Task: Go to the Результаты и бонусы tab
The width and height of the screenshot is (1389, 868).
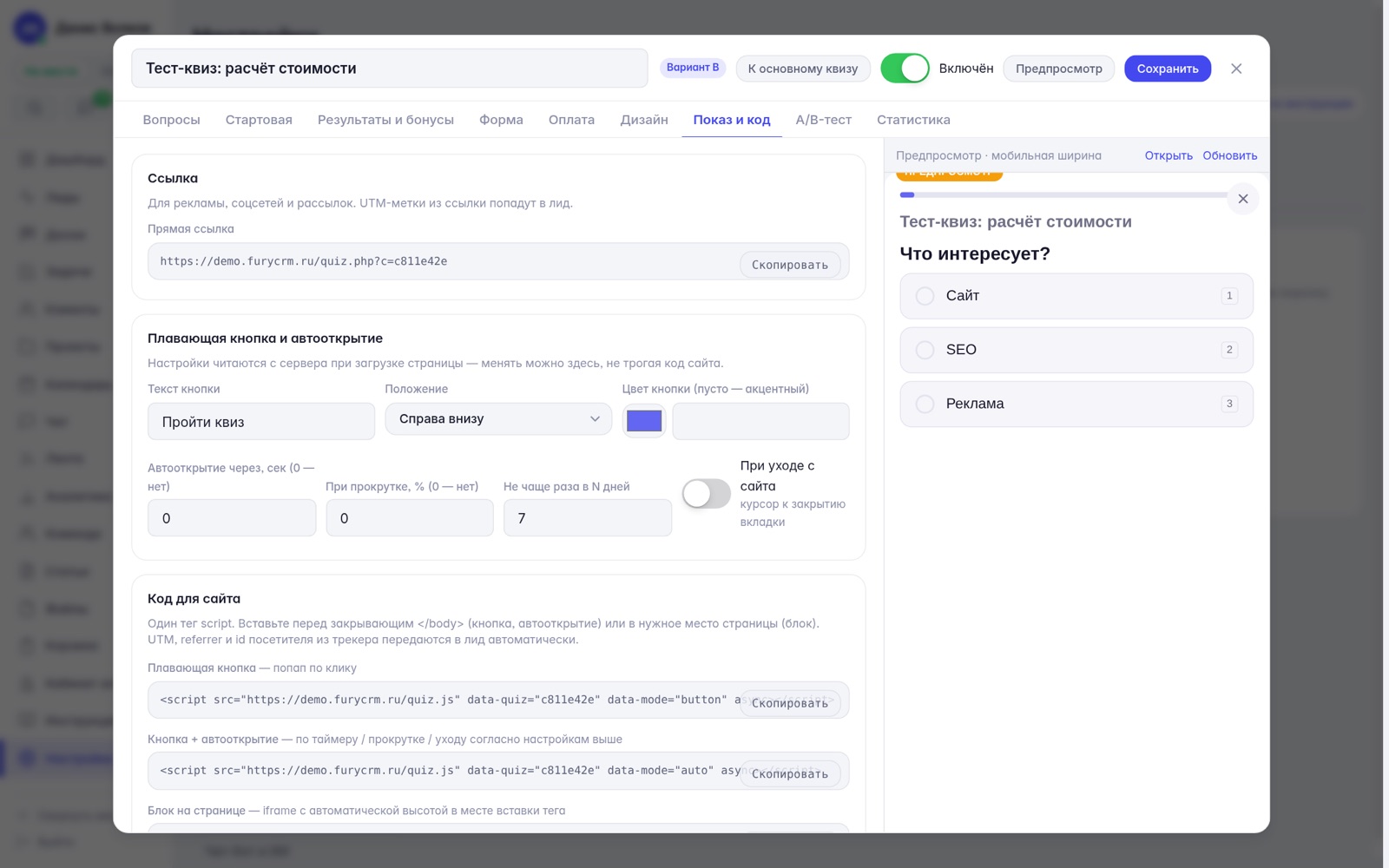Action: coord(385,120)
